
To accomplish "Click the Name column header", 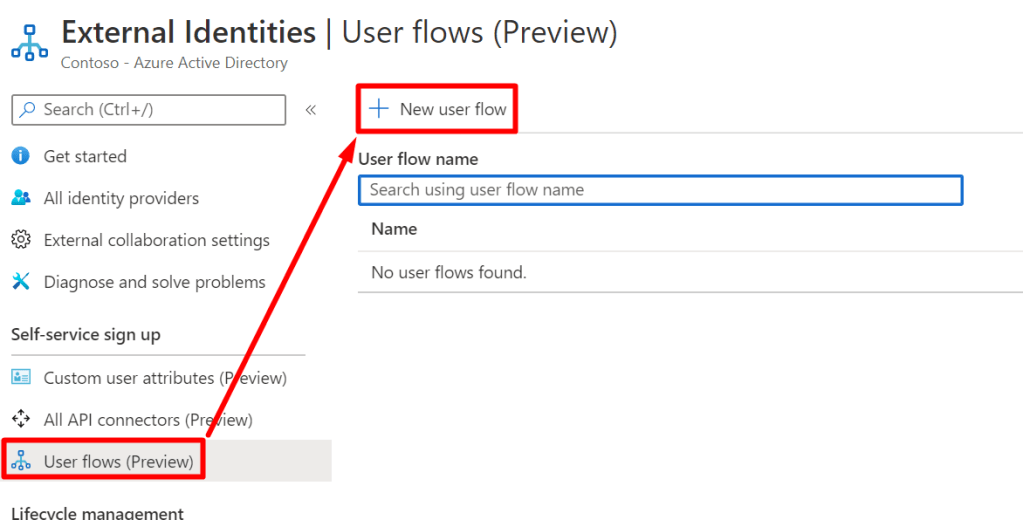I will 394,229.
